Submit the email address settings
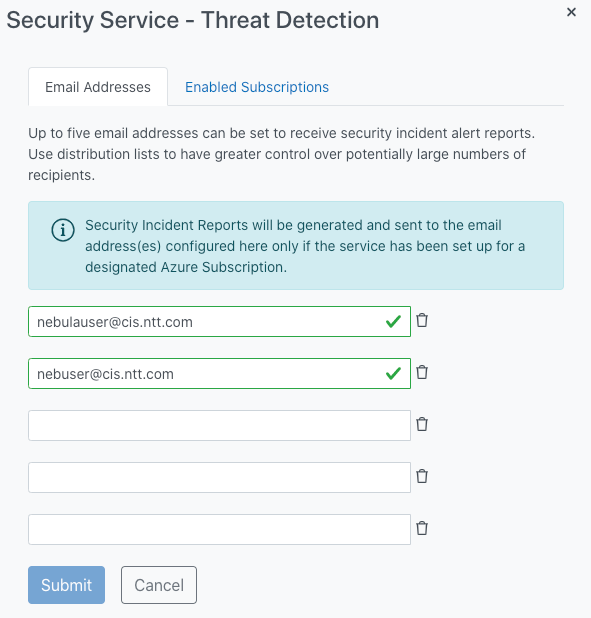 66,585
